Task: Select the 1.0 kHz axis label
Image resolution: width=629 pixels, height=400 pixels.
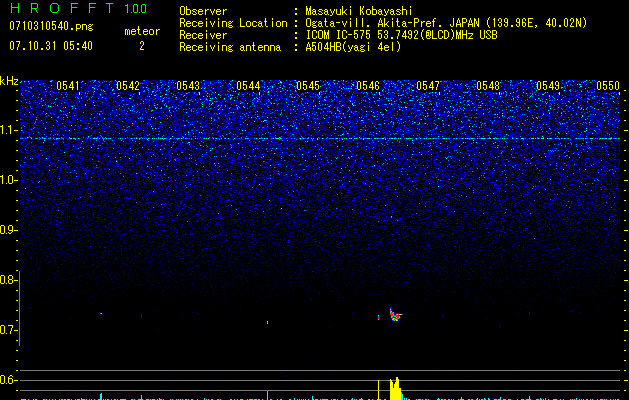Action: [x=9, y=180]
